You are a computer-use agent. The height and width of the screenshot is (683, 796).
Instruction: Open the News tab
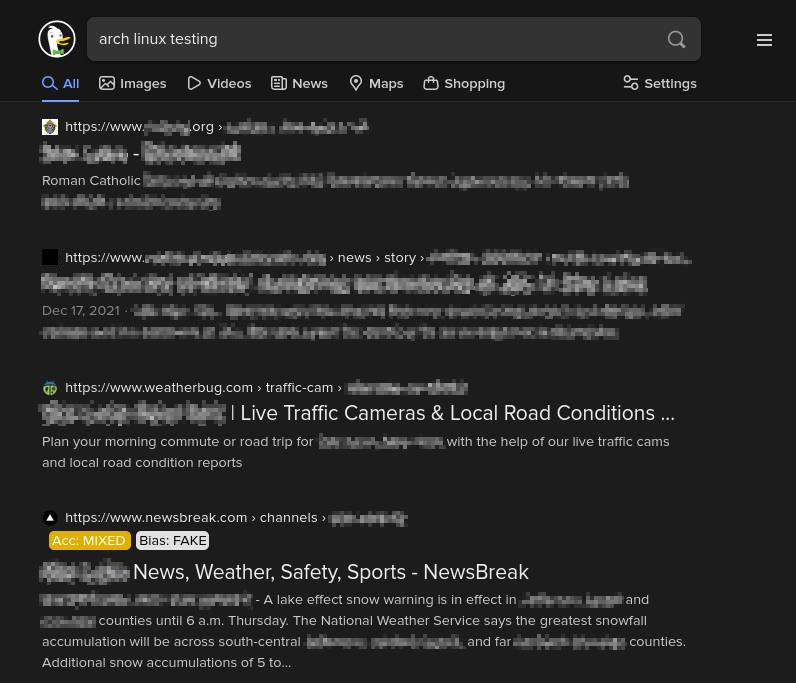tap(299, 83)
